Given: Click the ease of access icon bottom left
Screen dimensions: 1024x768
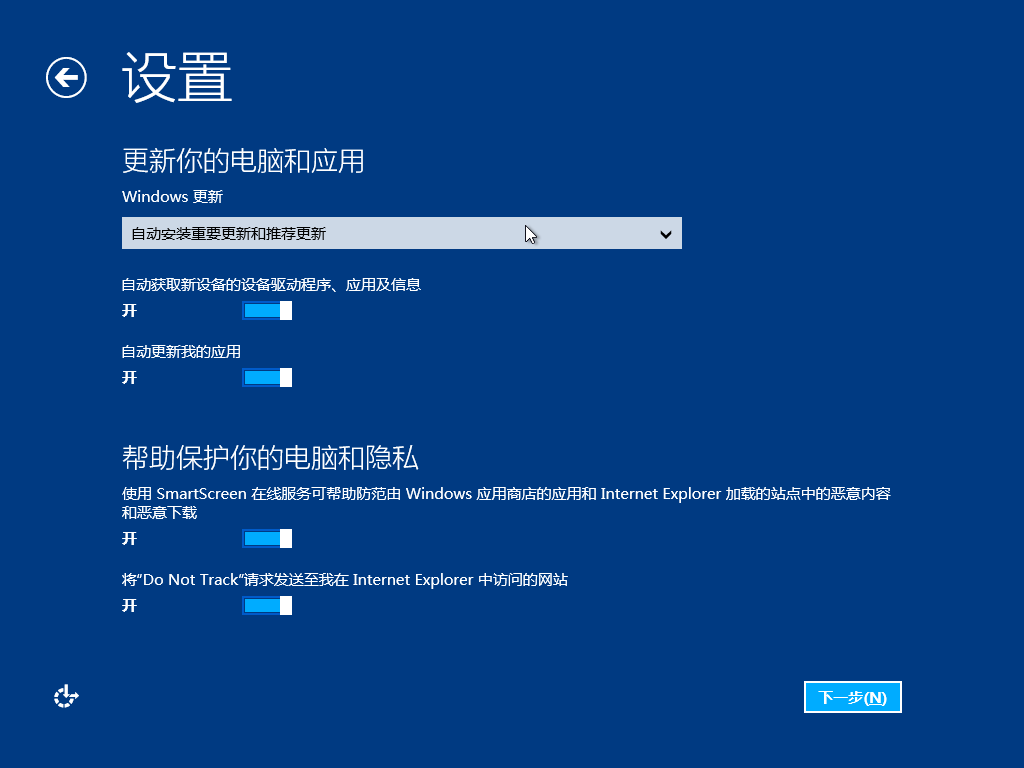Looking at the screenshot, I should point(65,695).
